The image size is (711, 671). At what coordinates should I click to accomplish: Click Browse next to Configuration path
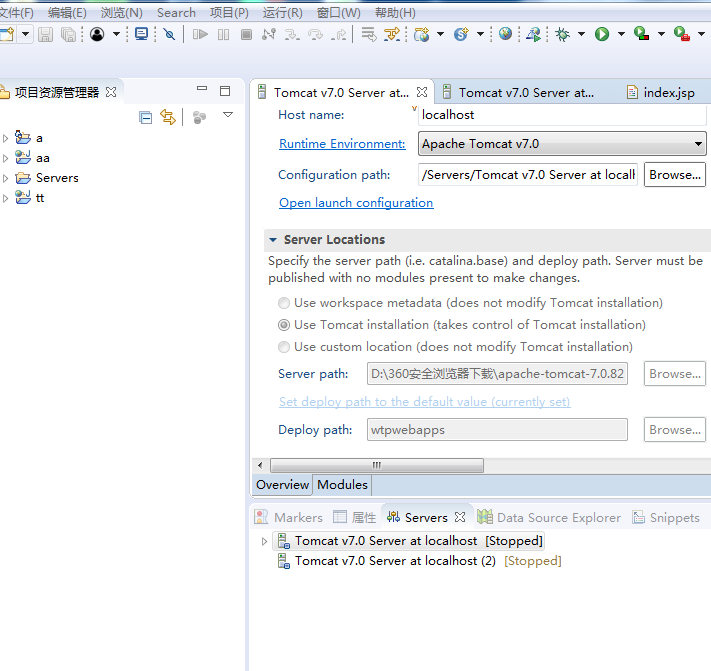675,175
